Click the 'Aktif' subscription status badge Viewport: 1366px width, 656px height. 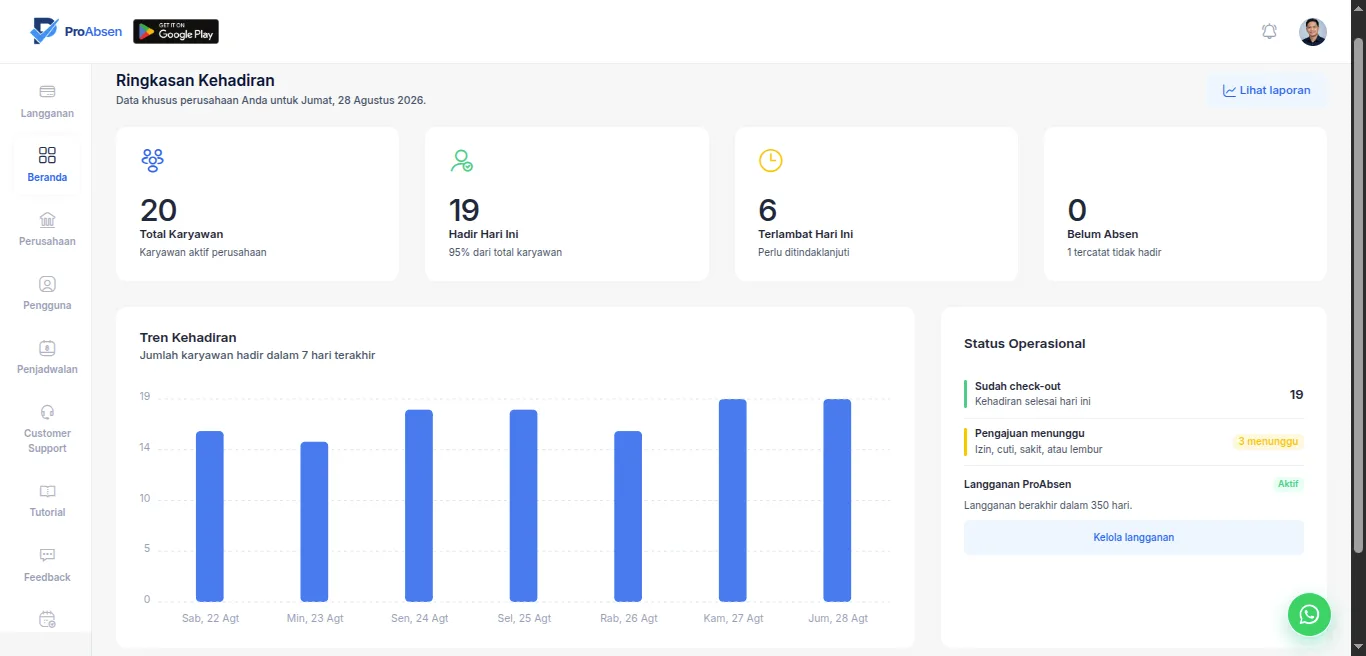(1289, 484)
